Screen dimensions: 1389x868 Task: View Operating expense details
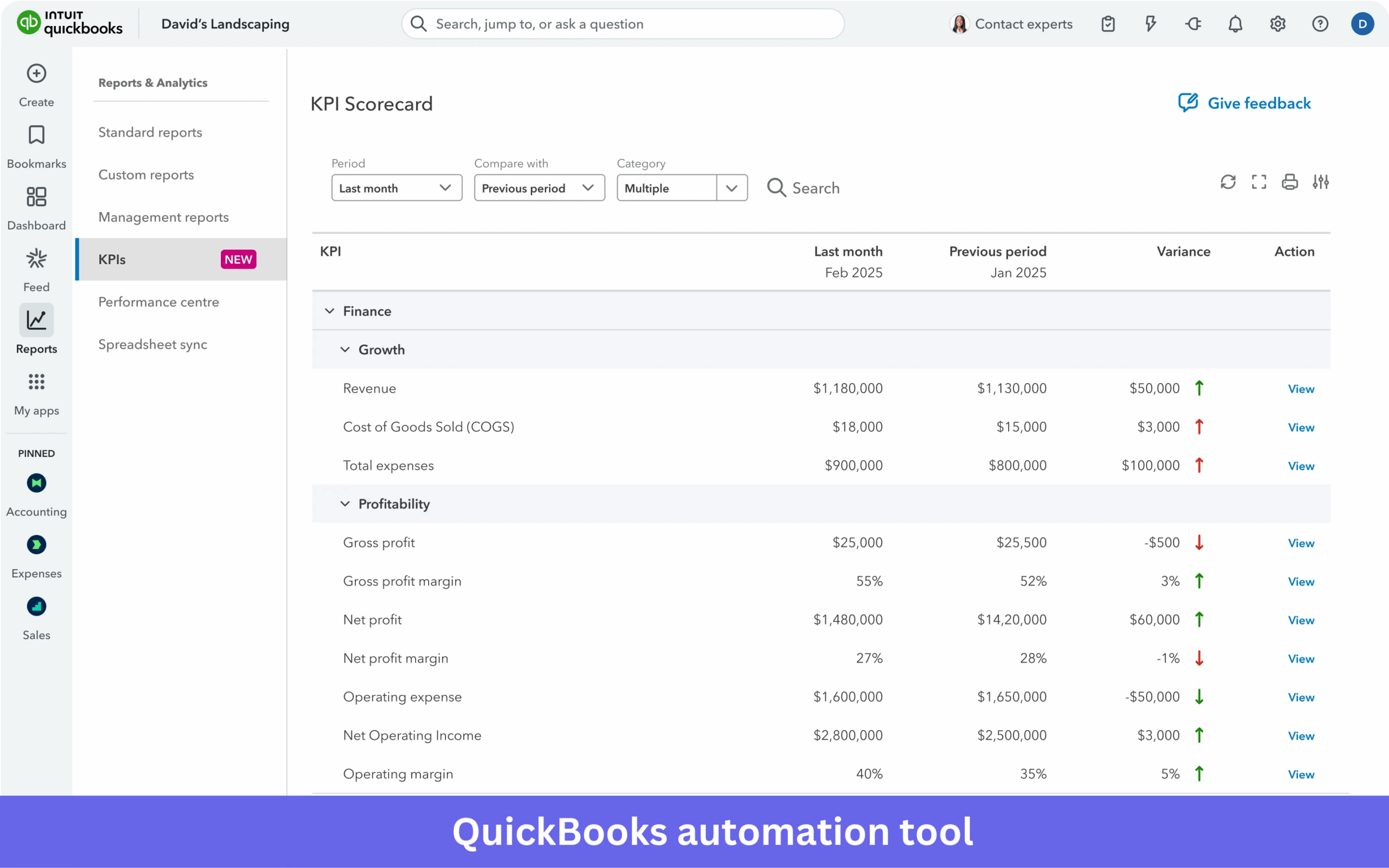[x=1301, y=697]
